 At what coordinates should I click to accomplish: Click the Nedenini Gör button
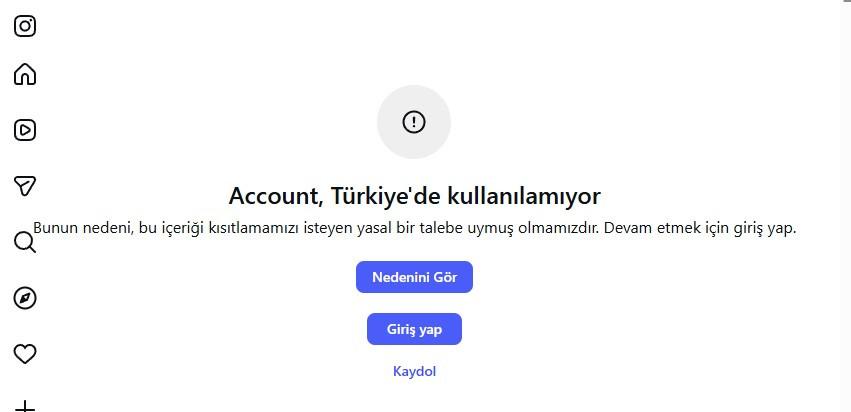tap(414, 277)
